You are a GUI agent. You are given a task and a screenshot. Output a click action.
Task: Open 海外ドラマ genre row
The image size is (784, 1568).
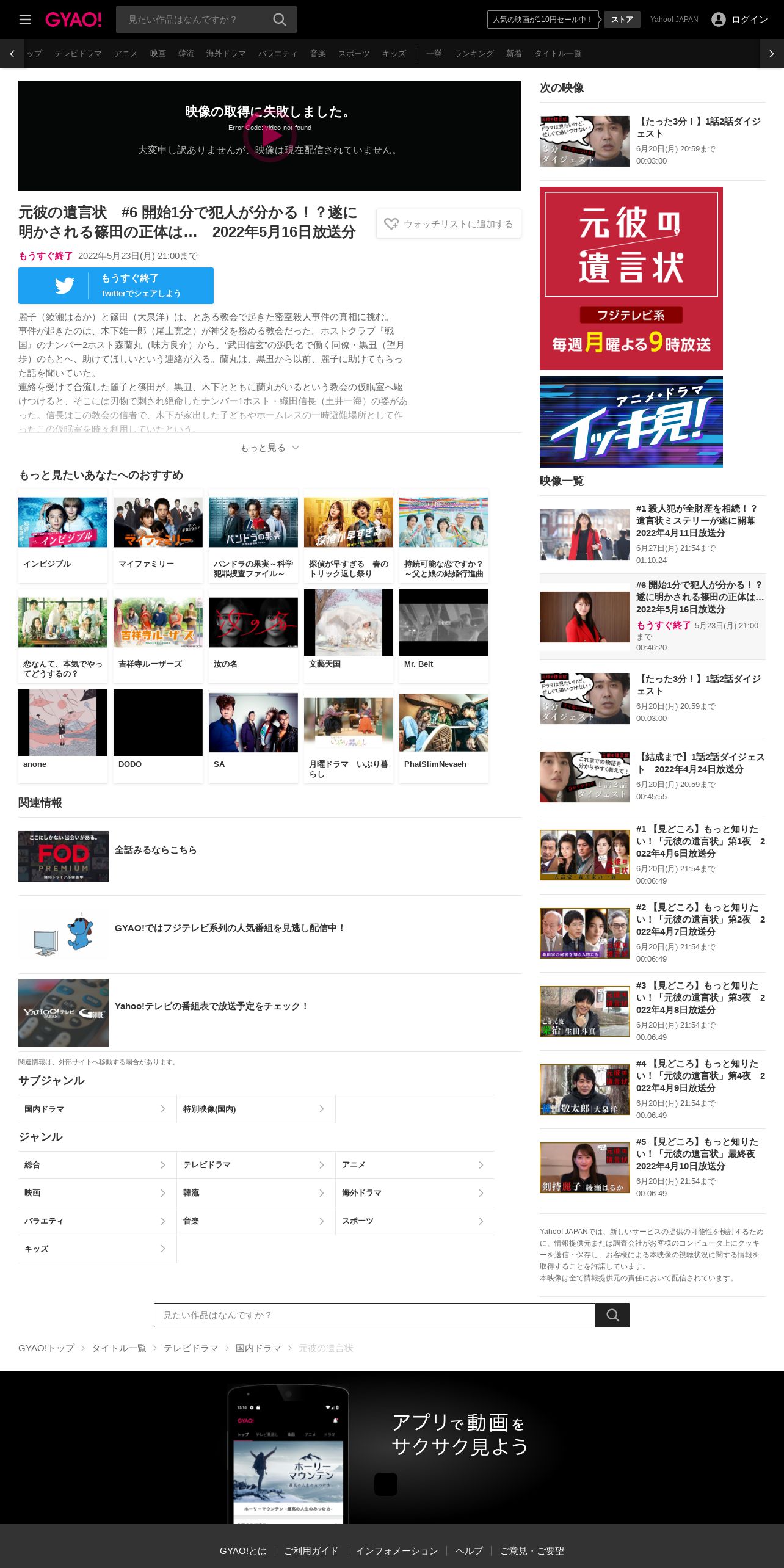[415, 1193]
